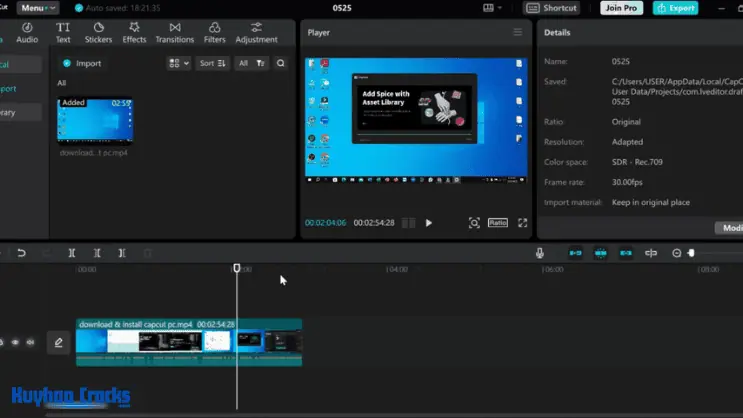Image resolution: width=743 pixels, height=418 pixels.
Task: Search media with the magnifier icon
Action: pyautogui.click(x=281, y=63)
